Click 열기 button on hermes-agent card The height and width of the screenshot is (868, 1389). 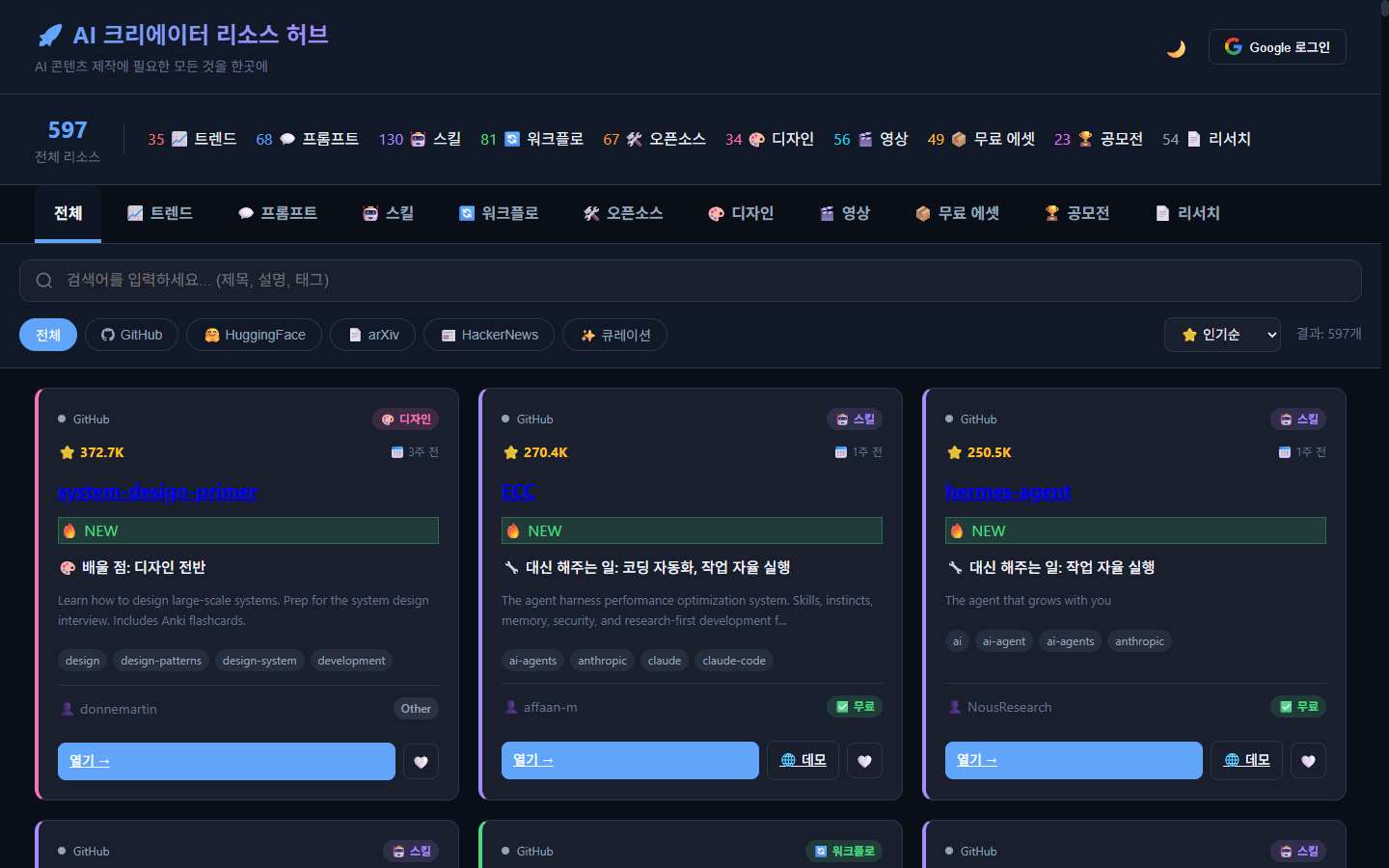[1074, 760]
